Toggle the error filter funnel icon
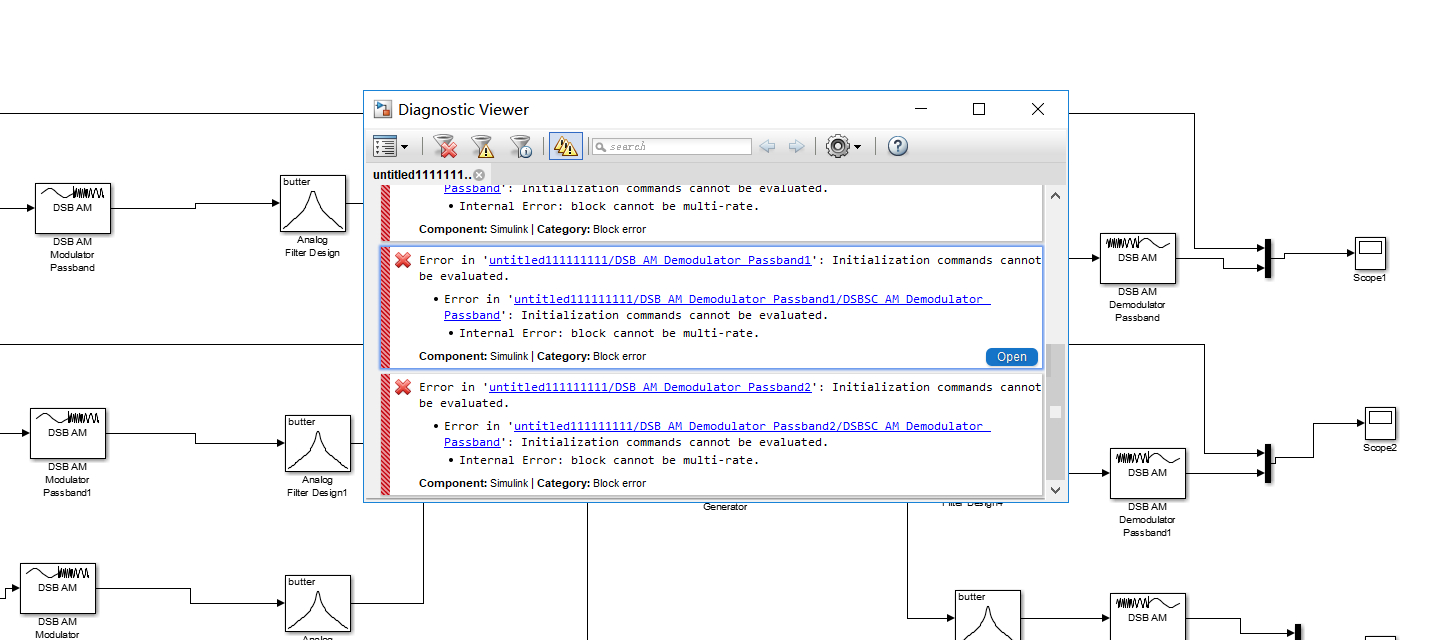The height and width of the screenshot is (640, 1433). (x=446, y=146)
